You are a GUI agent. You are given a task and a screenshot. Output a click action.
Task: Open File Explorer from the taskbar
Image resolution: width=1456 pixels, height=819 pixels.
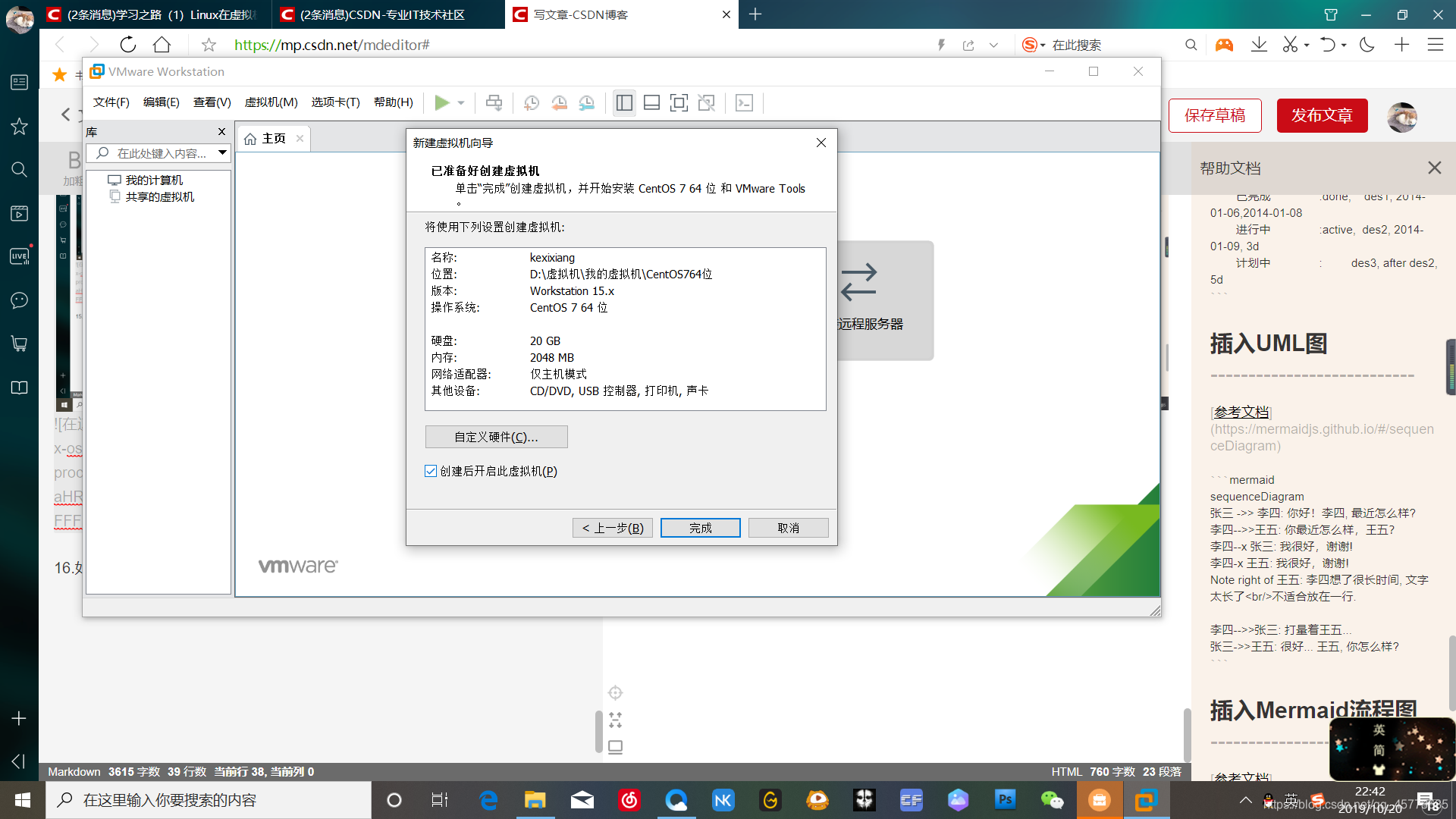tap(535, 799)
